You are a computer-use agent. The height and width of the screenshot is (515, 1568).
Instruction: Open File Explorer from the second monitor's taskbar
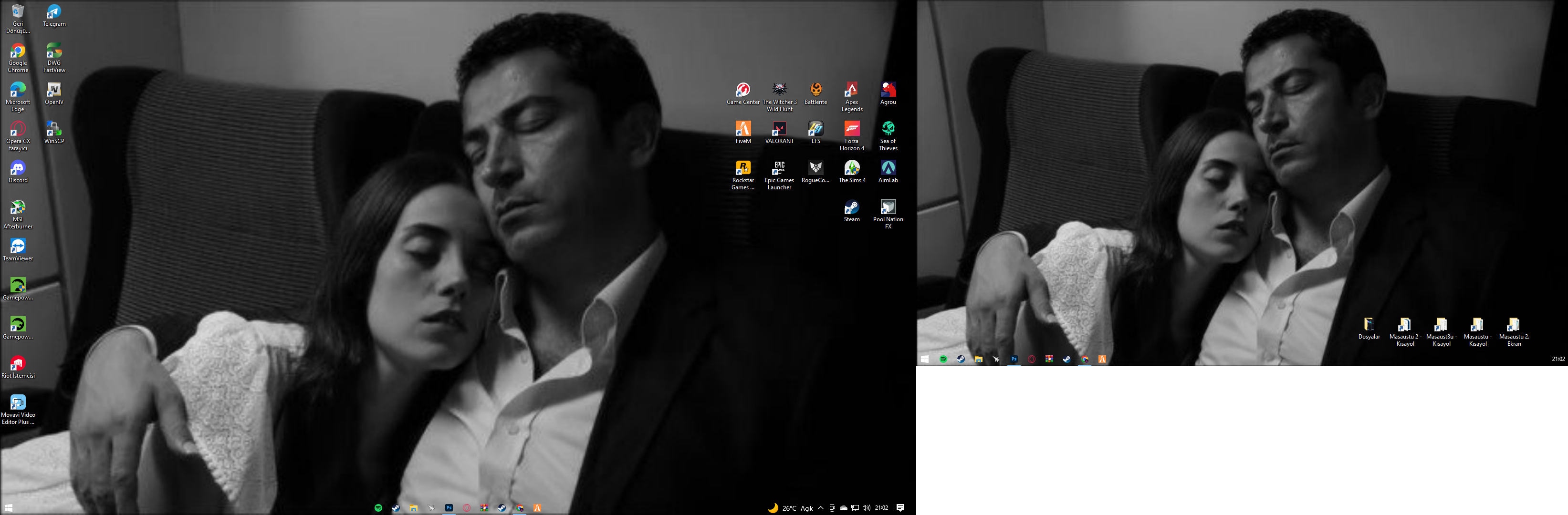tap(978, 360)
